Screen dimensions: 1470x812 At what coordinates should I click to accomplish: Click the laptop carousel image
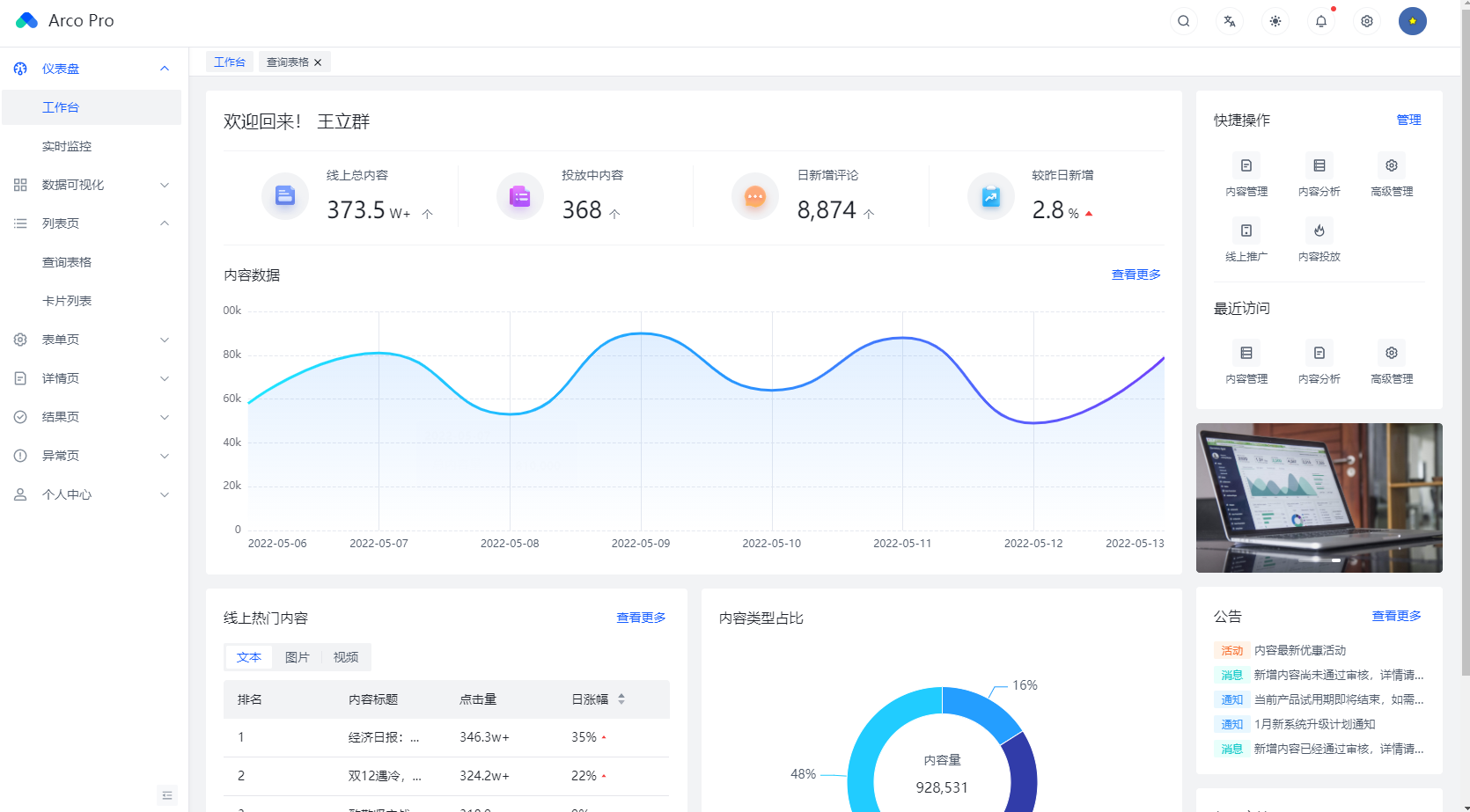[1319, 498]
